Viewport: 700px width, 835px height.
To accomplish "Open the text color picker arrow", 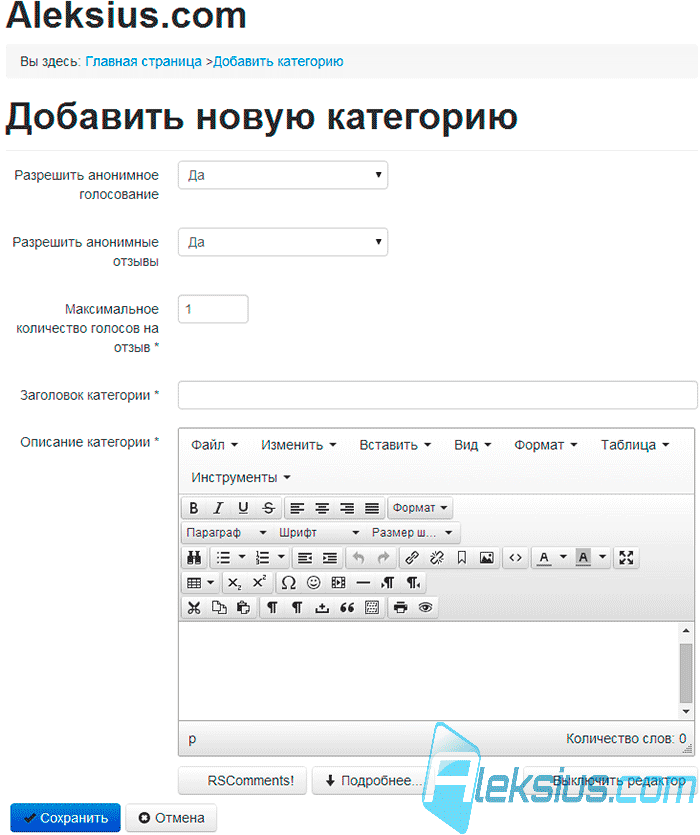I will click(563, 558).
